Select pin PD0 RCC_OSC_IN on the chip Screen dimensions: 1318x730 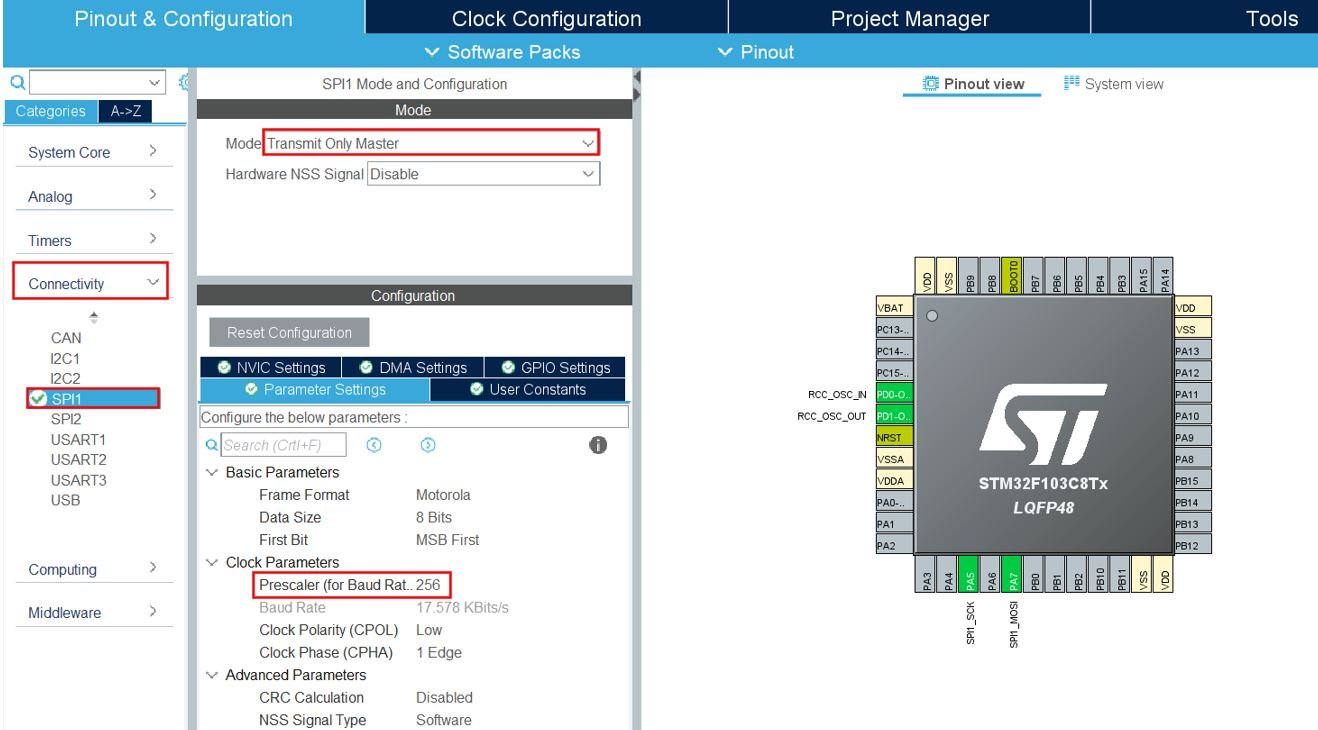[893, 394]
